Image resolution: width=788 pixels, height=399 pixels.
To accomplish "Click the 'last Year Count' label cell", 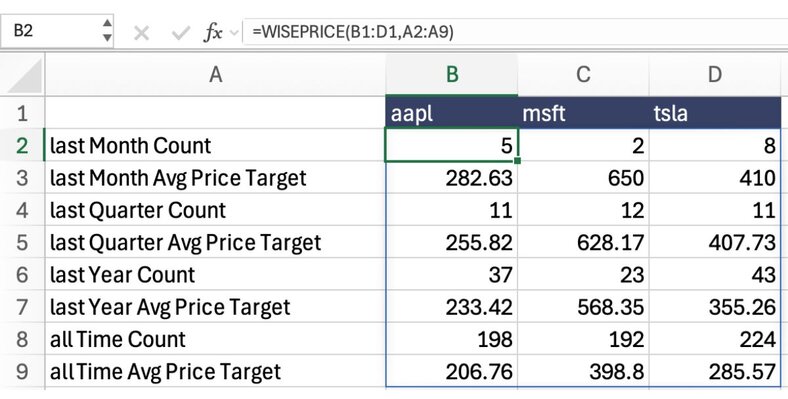I will point(215,274).
